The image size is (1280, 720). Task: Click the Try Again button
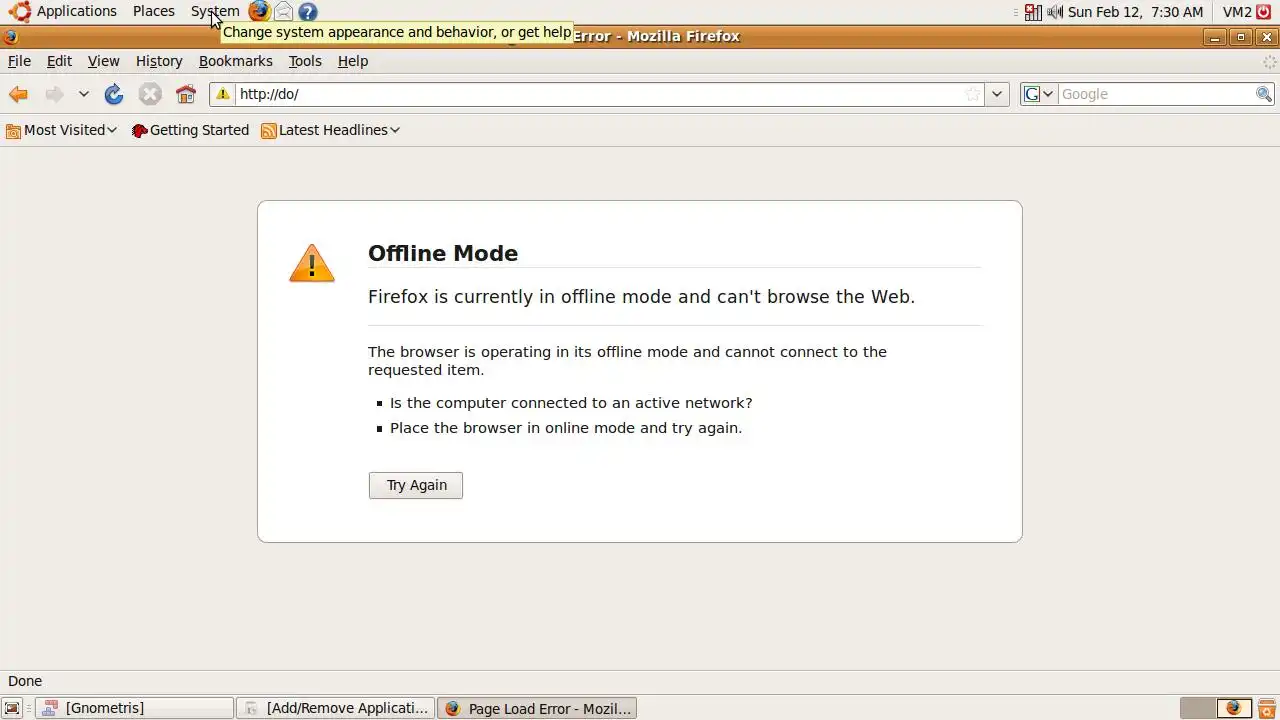coord(416,485)
